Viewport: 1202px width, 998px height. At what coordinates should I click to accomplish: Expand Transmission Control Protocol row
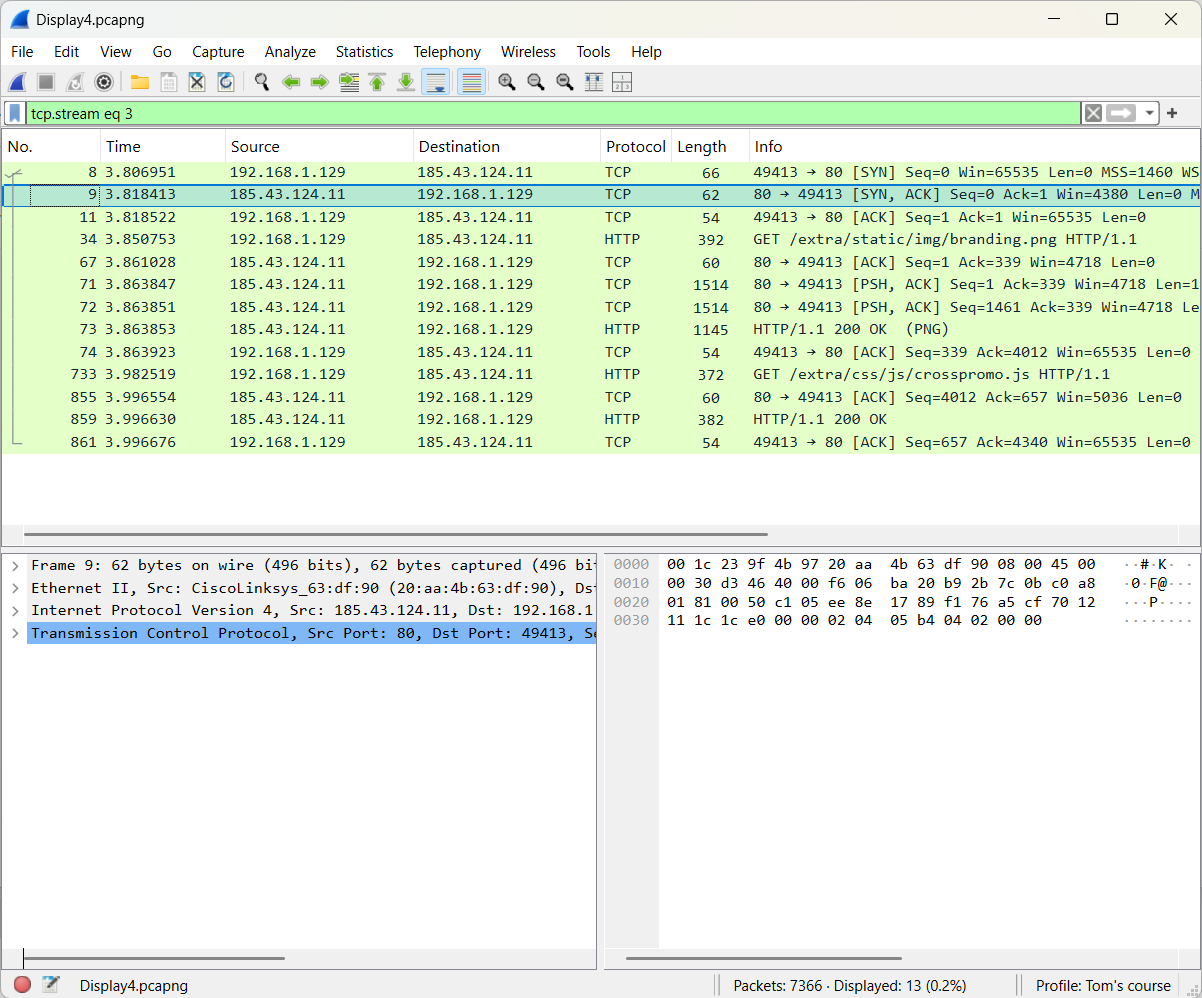15,633
